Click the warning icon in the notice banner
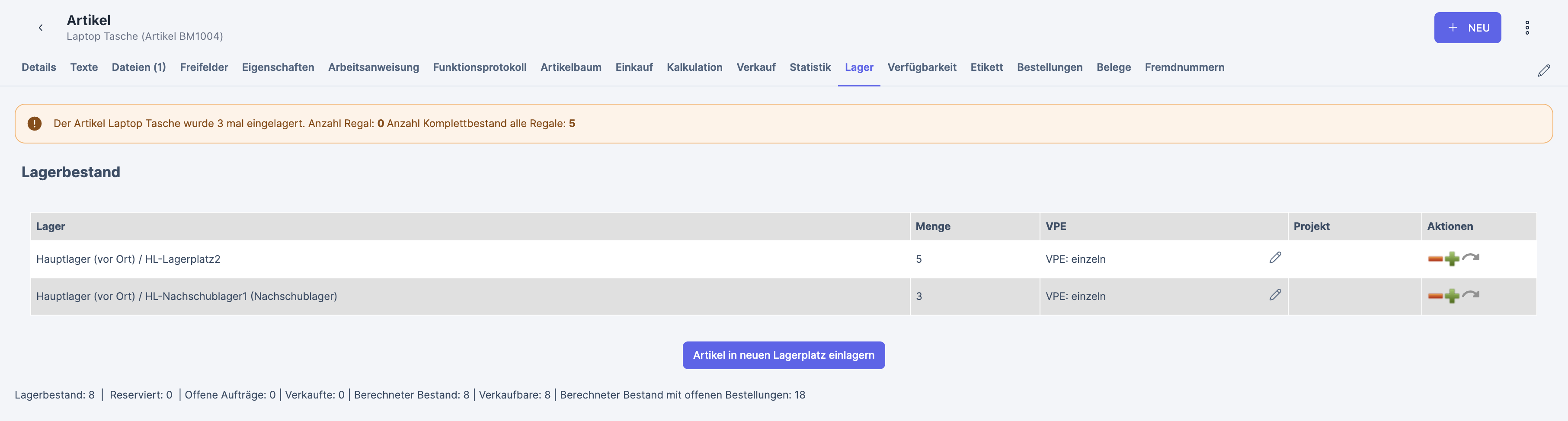The height and width of the screenshot is (421, 1568). (x=35, y=124)
